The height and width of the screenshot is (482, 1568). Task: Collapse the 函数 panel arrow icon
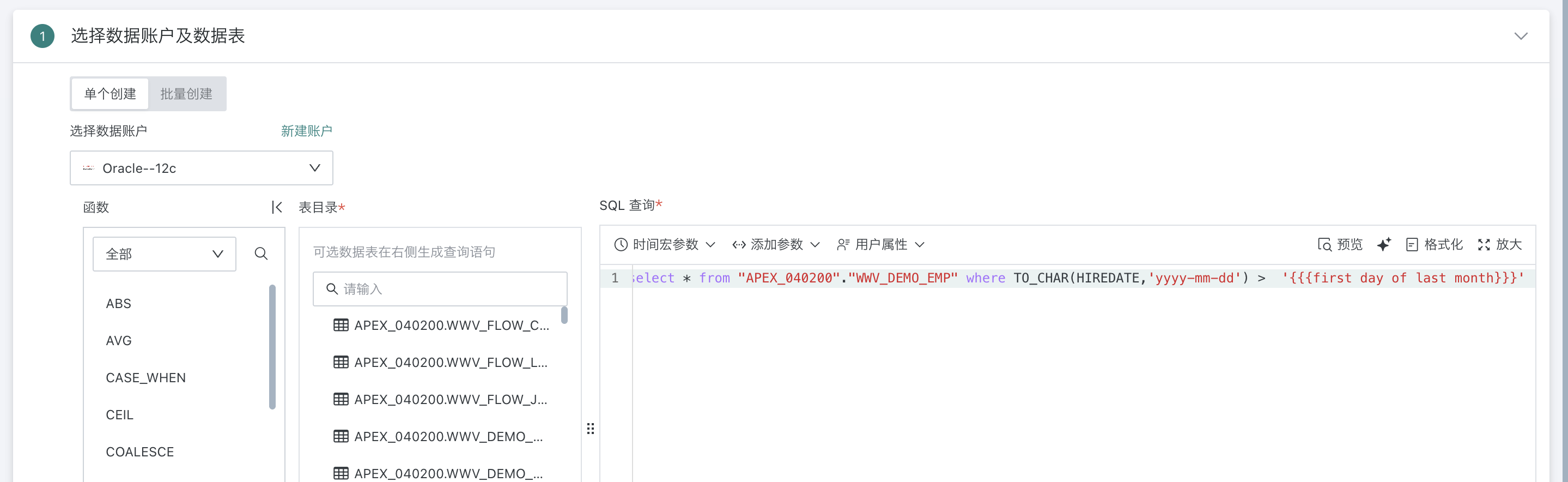tap(277, 207)
